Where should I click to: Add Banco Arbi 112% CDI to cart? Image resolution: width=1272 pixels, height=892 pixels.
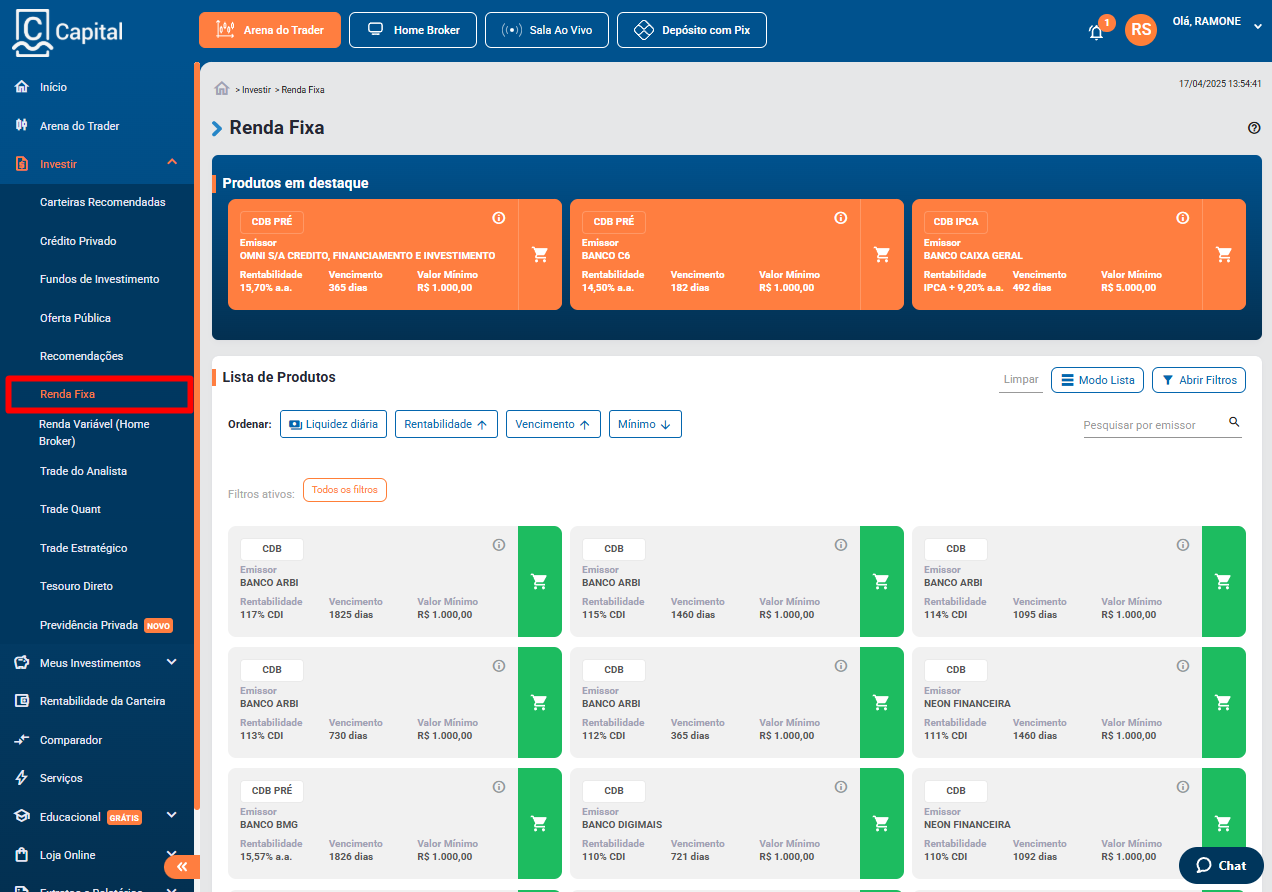(x=882, y=702)
